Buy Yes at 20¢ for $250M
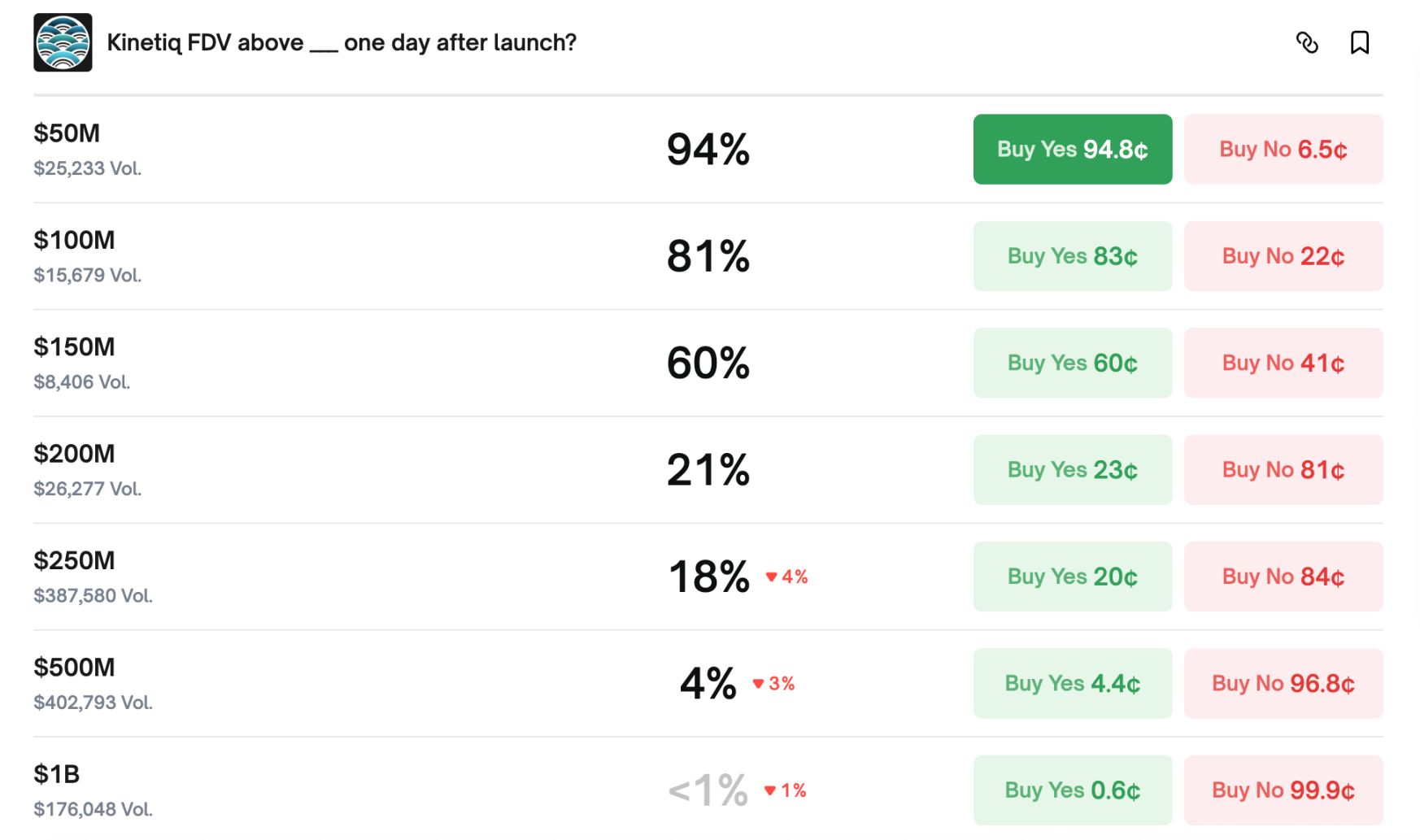The height and width of the screenshot is (840, 1420). [x=1072, y=577]
